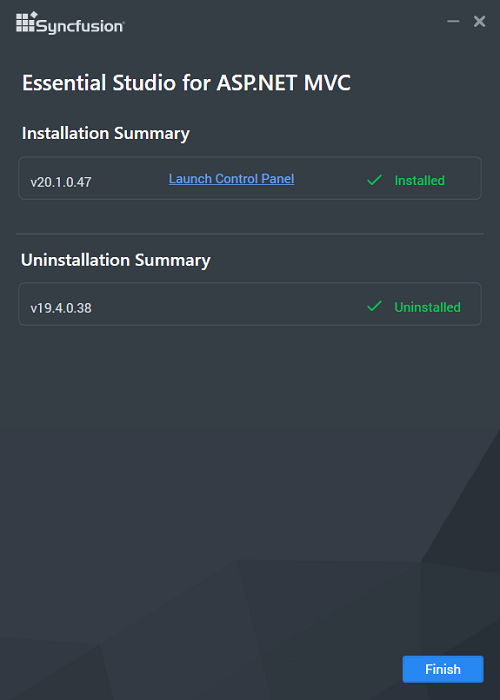Click the green checkmark beside Installed

374,180
